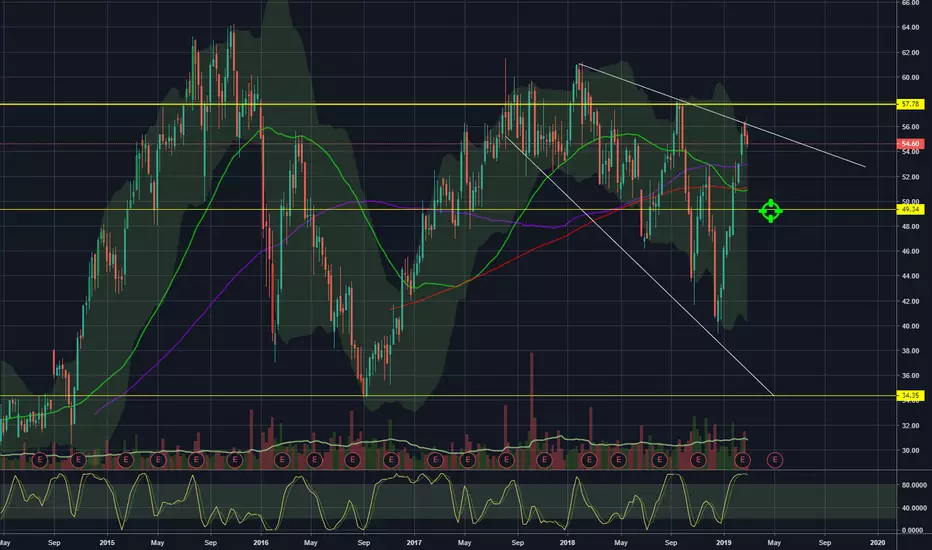
Task: Click the 52.00 price axis value
Action: [x=910, y=177]
